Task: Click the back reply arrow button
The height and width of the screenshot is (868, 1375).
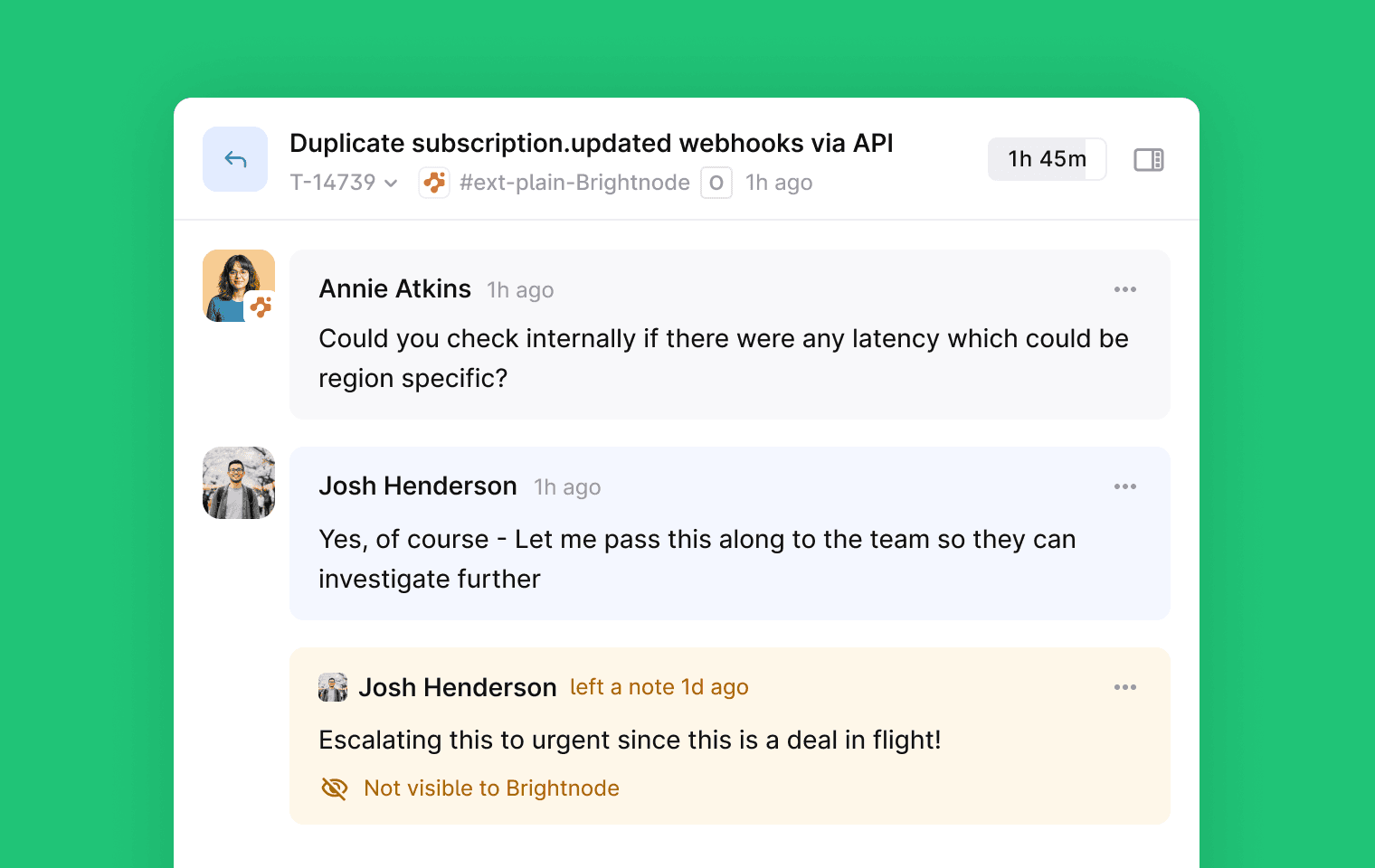Action: pyautogui.click(x=235, y=159)
